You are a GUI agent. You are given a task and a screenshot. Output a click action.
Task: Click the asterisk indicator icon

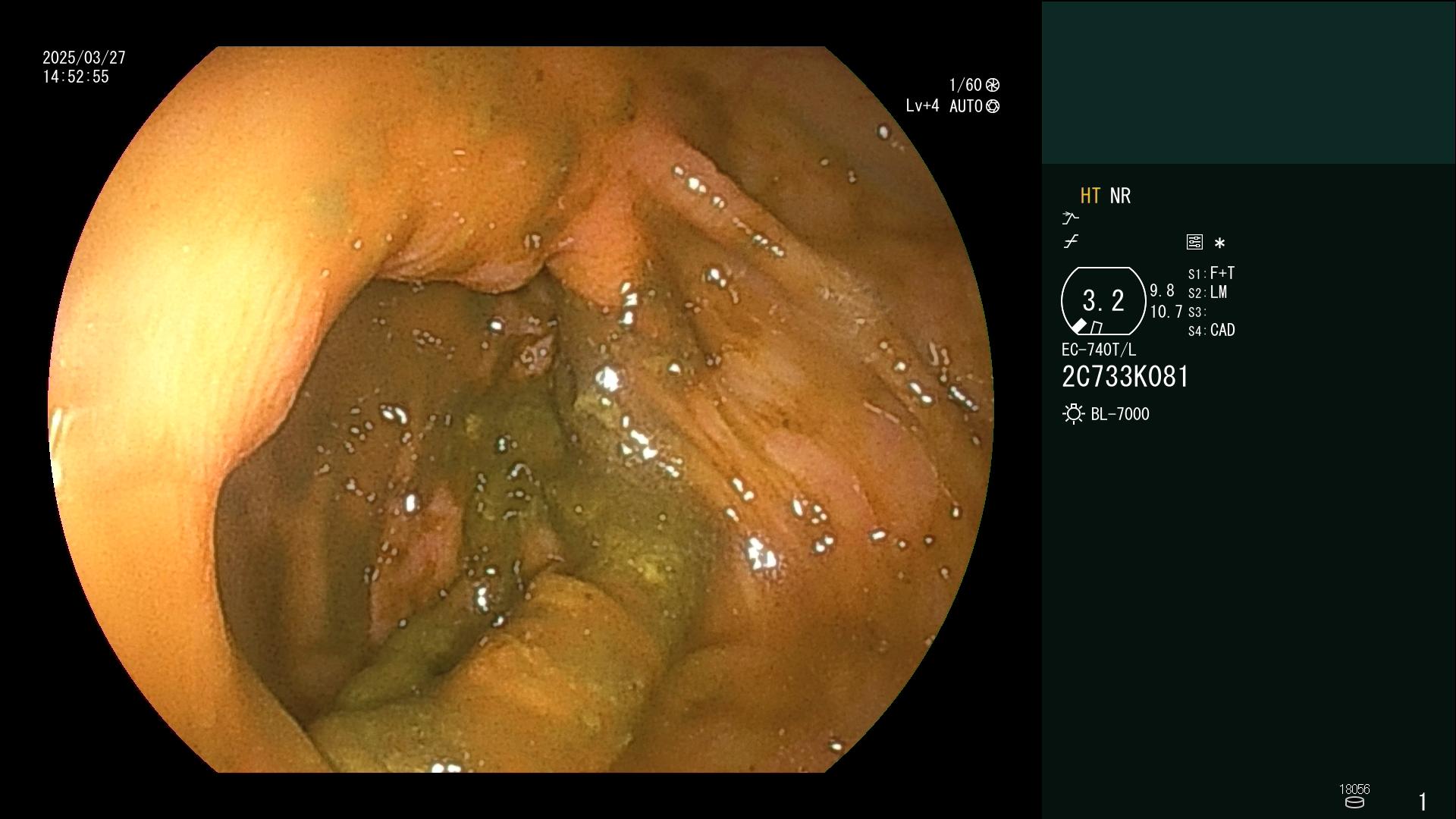pos(1219,243)
